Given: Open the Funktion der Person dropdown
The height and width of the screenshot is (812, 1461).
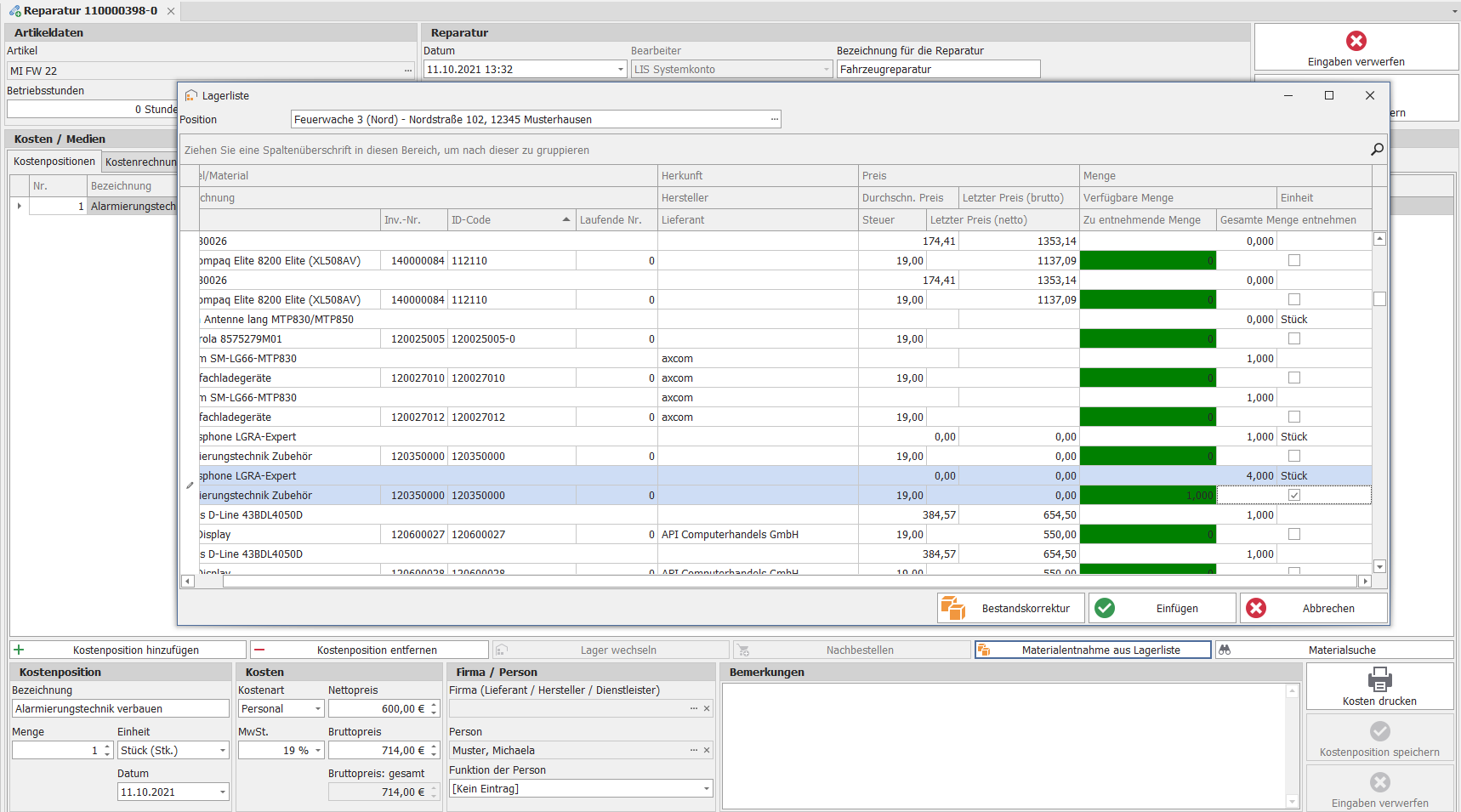Looking at the screenshot, I should coord(706,788).
